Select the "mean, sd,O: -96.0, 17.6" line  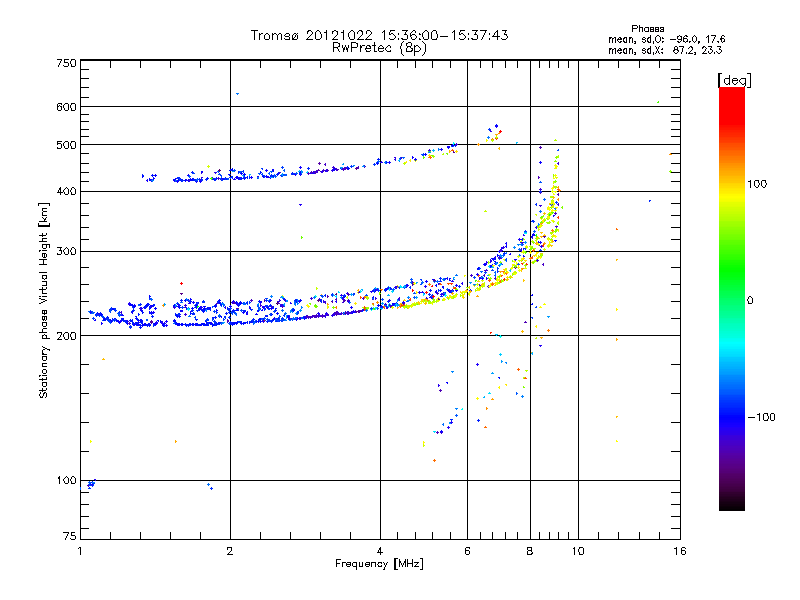(x=666, y=39)
